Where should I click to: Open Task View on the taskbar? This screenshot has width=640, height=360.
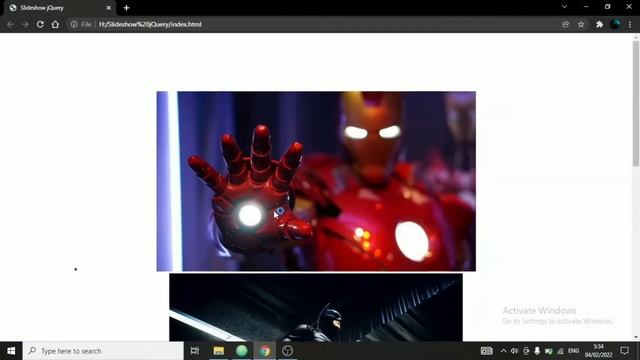coord(195,351)
